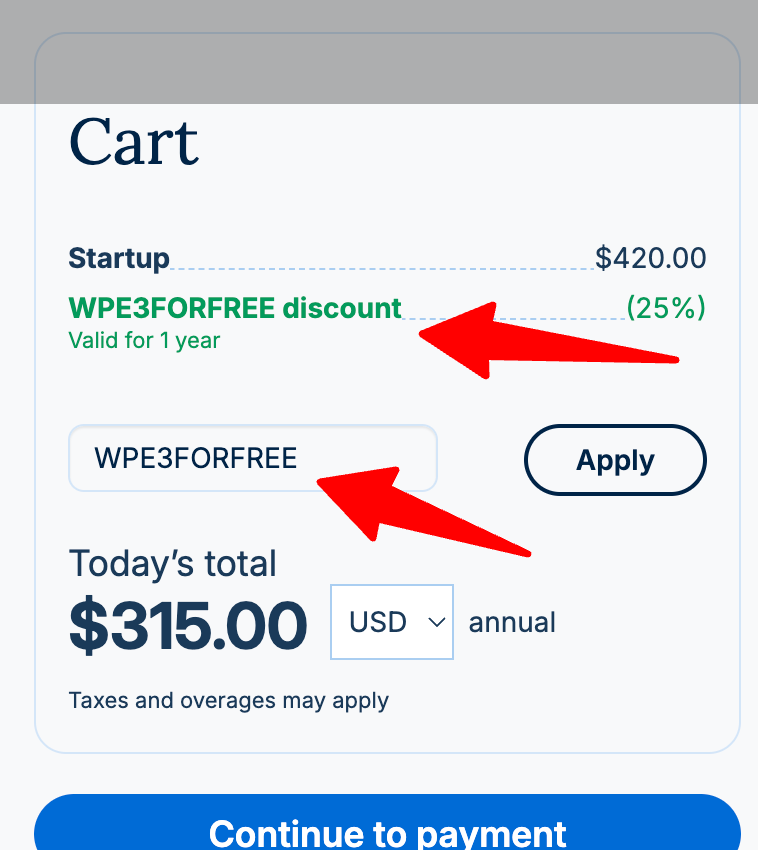Choose a different currency from the dropdown
The height and width of the screenshot is (850, 758).
click(392, 622)
